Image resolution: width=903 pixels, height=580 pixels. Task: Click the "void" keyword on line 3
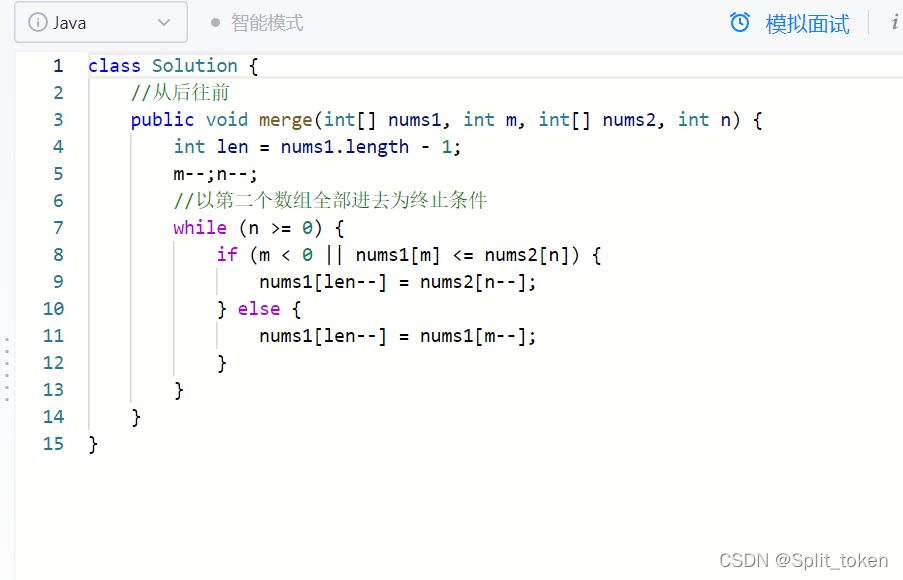click(227, 120)
